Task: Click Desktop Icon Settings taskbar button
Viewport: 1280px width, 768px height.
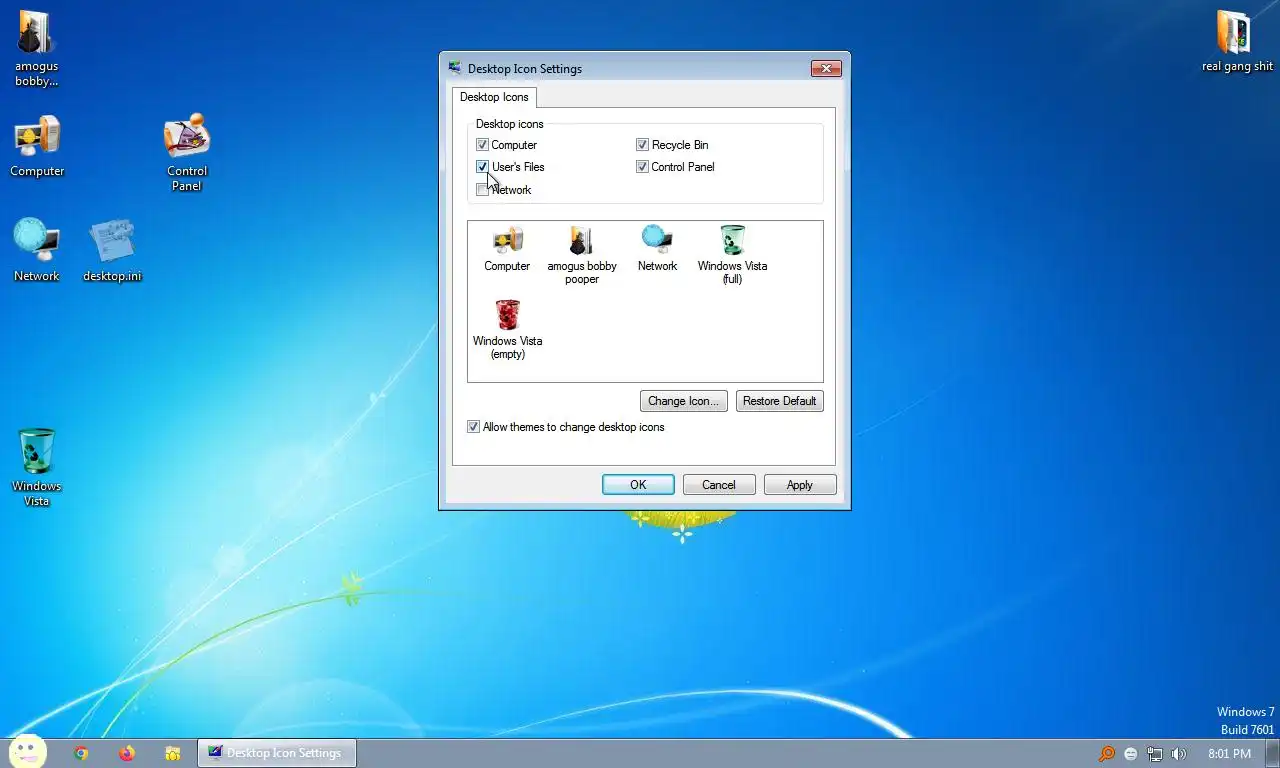Action: [277, 753]
